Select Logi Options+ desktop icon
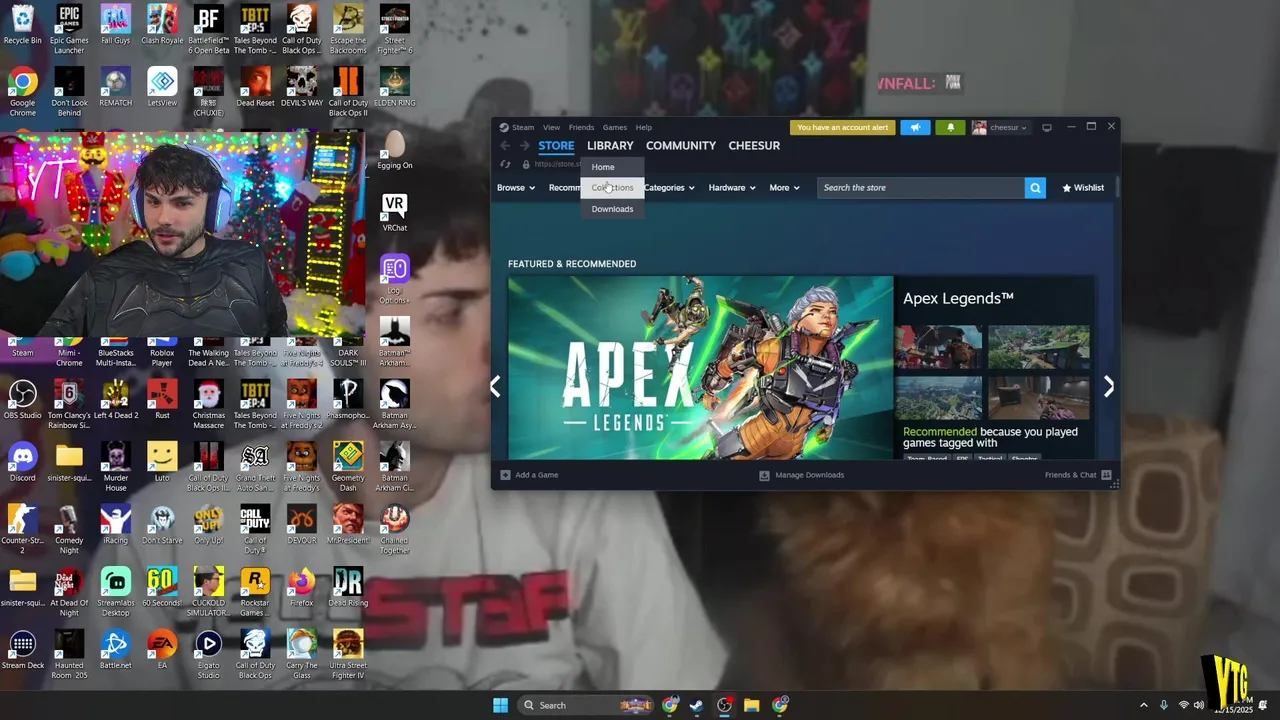 394,280
